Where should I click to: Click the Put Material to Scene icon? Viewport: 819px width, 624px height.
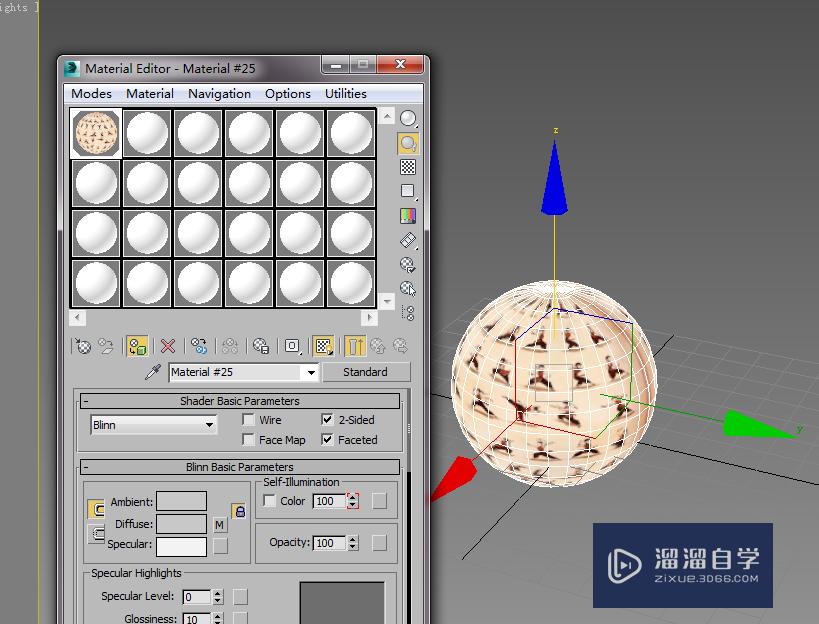[x=105, y=346]
